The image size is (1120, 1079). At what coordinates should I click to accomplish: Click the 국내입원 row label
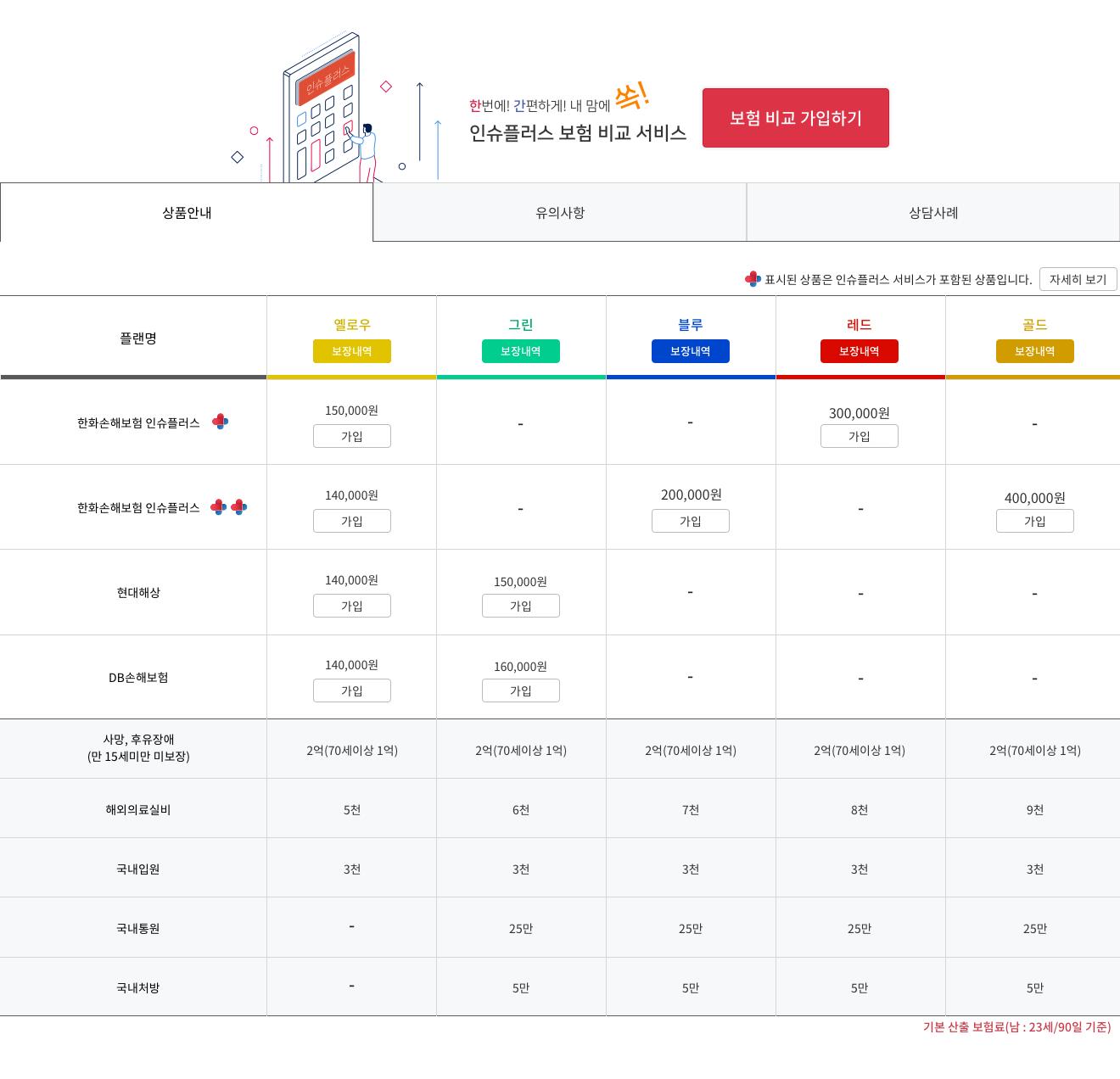(138, 869)
